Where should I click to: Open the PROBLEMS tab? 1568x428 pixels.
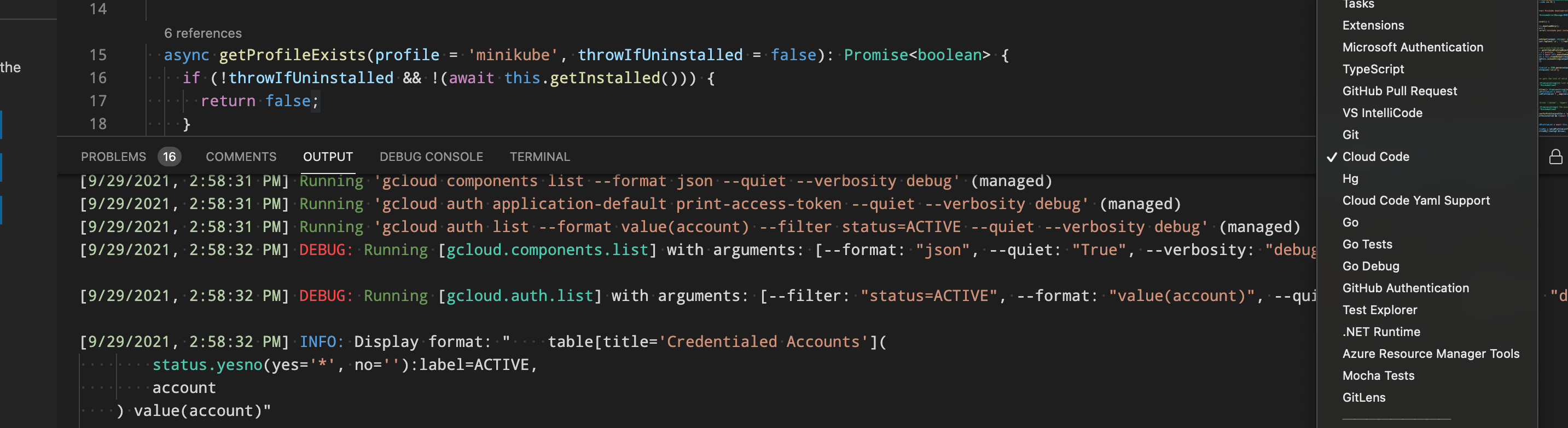tap(113, 157)
